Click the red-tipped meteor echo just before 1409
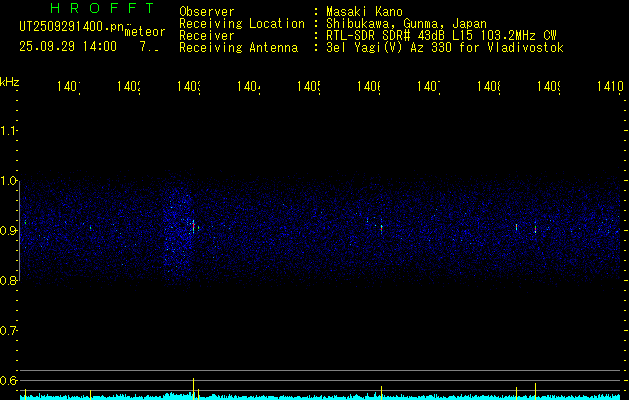Screen dimensions: 629x400 coord(535,228)
